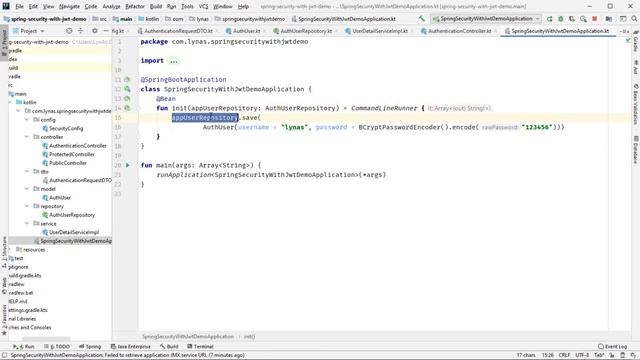Image resolution: width=640 pixels, height=360 pixels.
Task: Run with coverage icon in the toolbar
Action: (572, 19)
